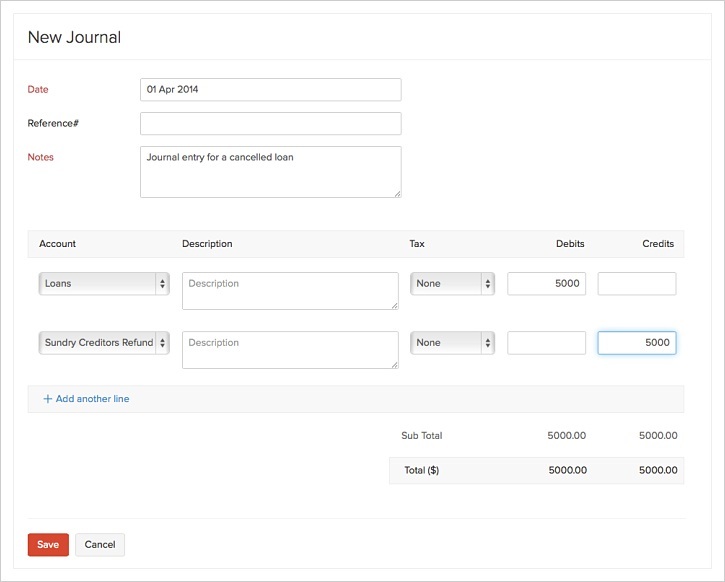The width and height of the screenshot is (725, 582).
Task: Grab the resize handle of the Notes text area
Action: (396, 193)
